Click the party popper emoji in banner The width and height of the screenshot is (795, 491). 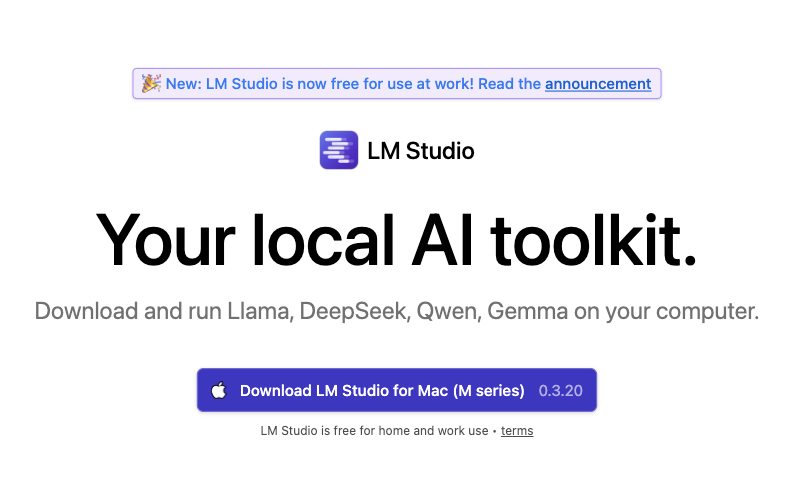[x=151, y=83]
